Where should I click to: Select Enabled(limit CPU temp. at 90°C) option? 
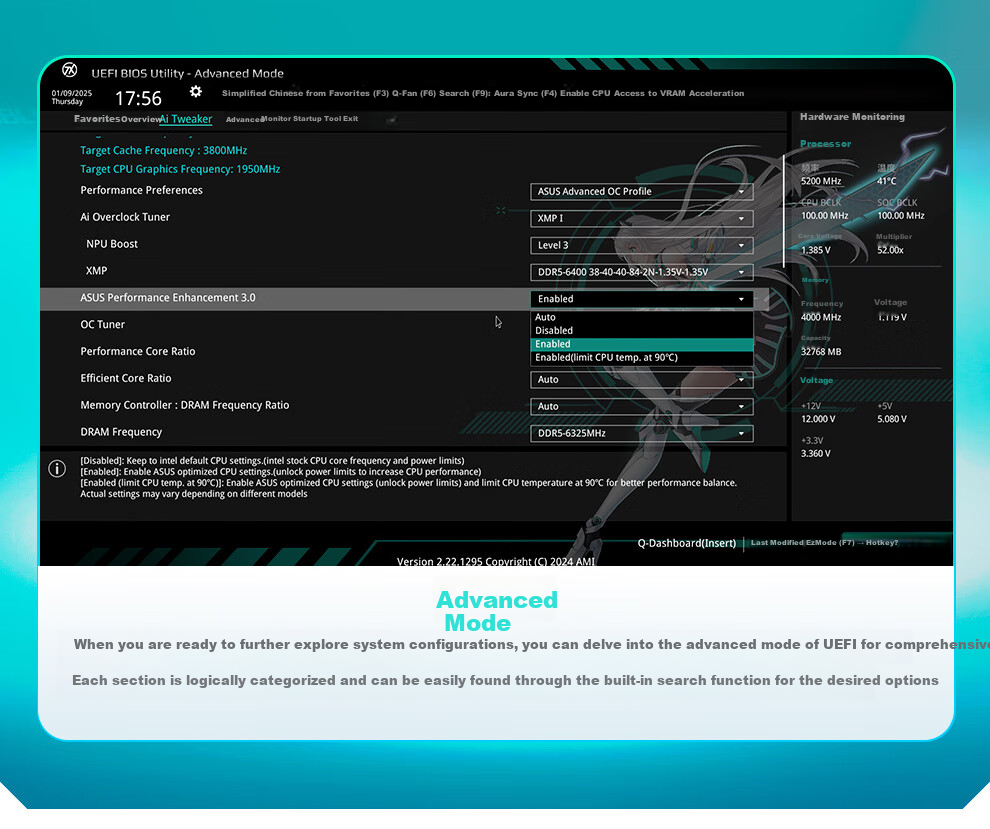(x=641, y=357)
